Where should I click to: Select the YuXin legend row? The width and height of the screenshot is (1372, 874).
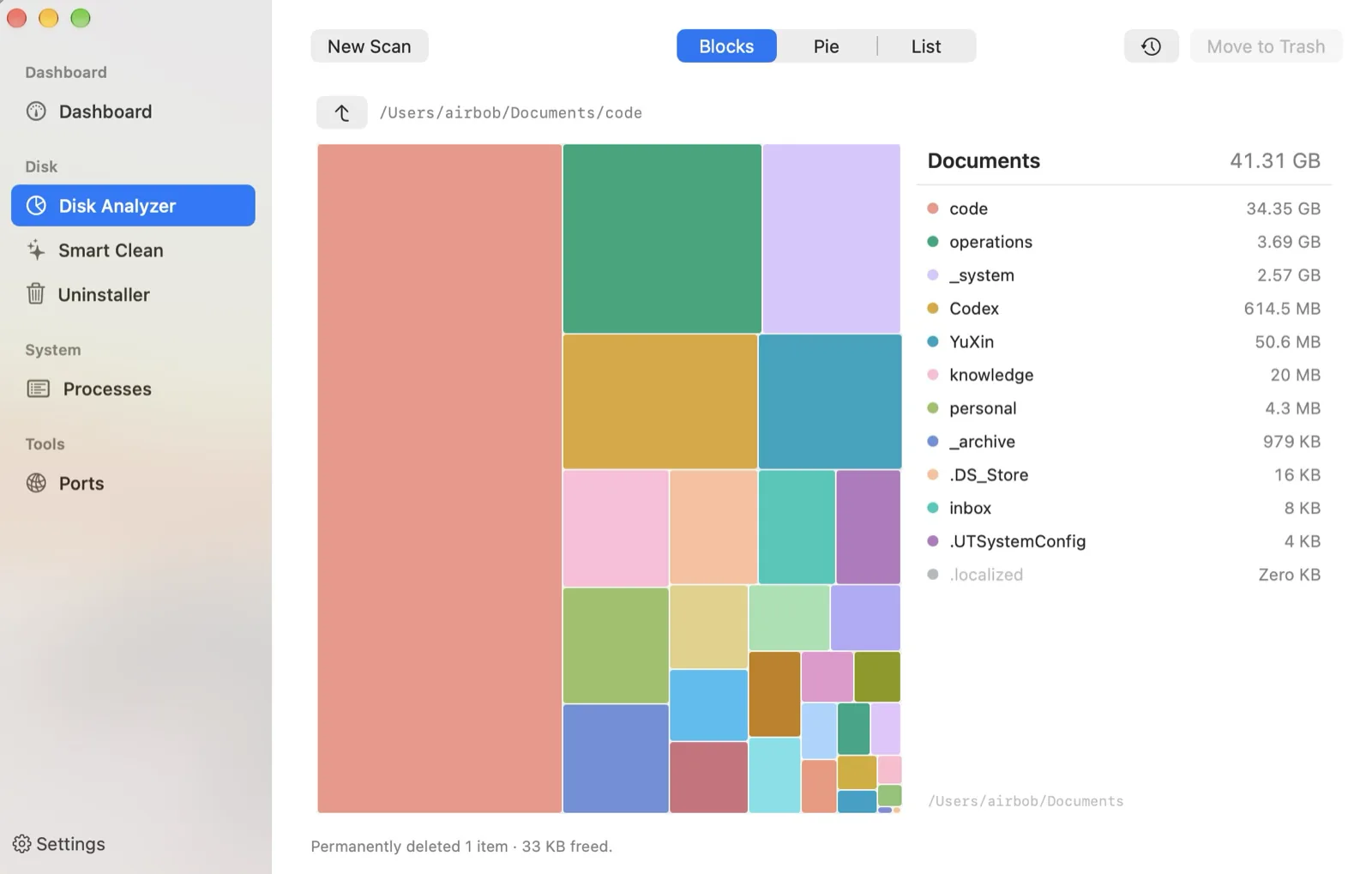pos(1123,341)
